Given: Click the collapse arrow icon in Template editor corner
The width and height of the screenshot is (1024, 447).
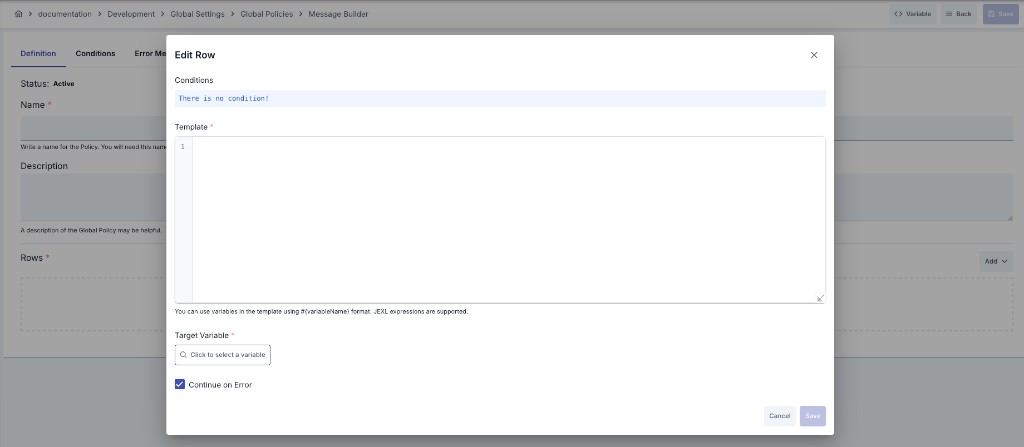Looking at the screenshot, I should pos(820,297).
